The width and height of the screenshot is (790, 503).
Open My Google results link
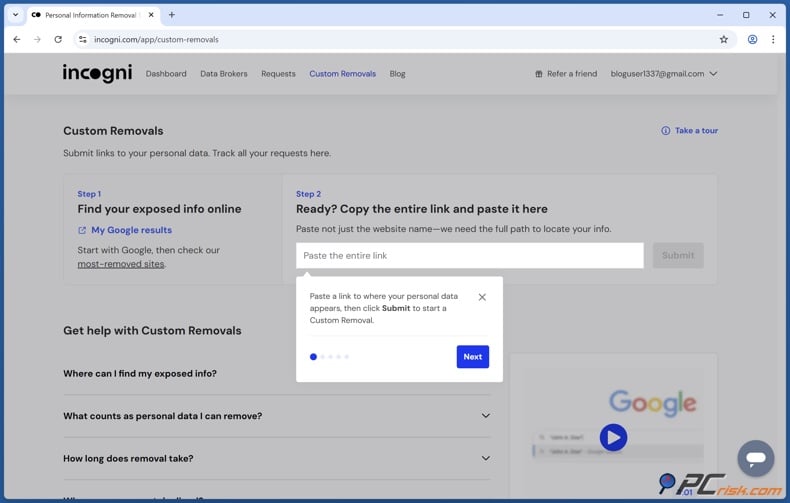131,230
